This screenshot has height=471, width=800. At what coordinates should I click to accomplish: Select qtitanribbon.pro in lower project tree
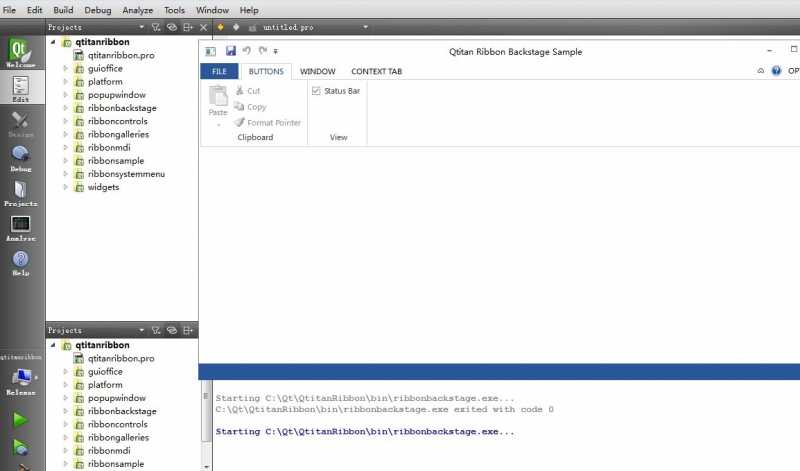pos(121,358)
